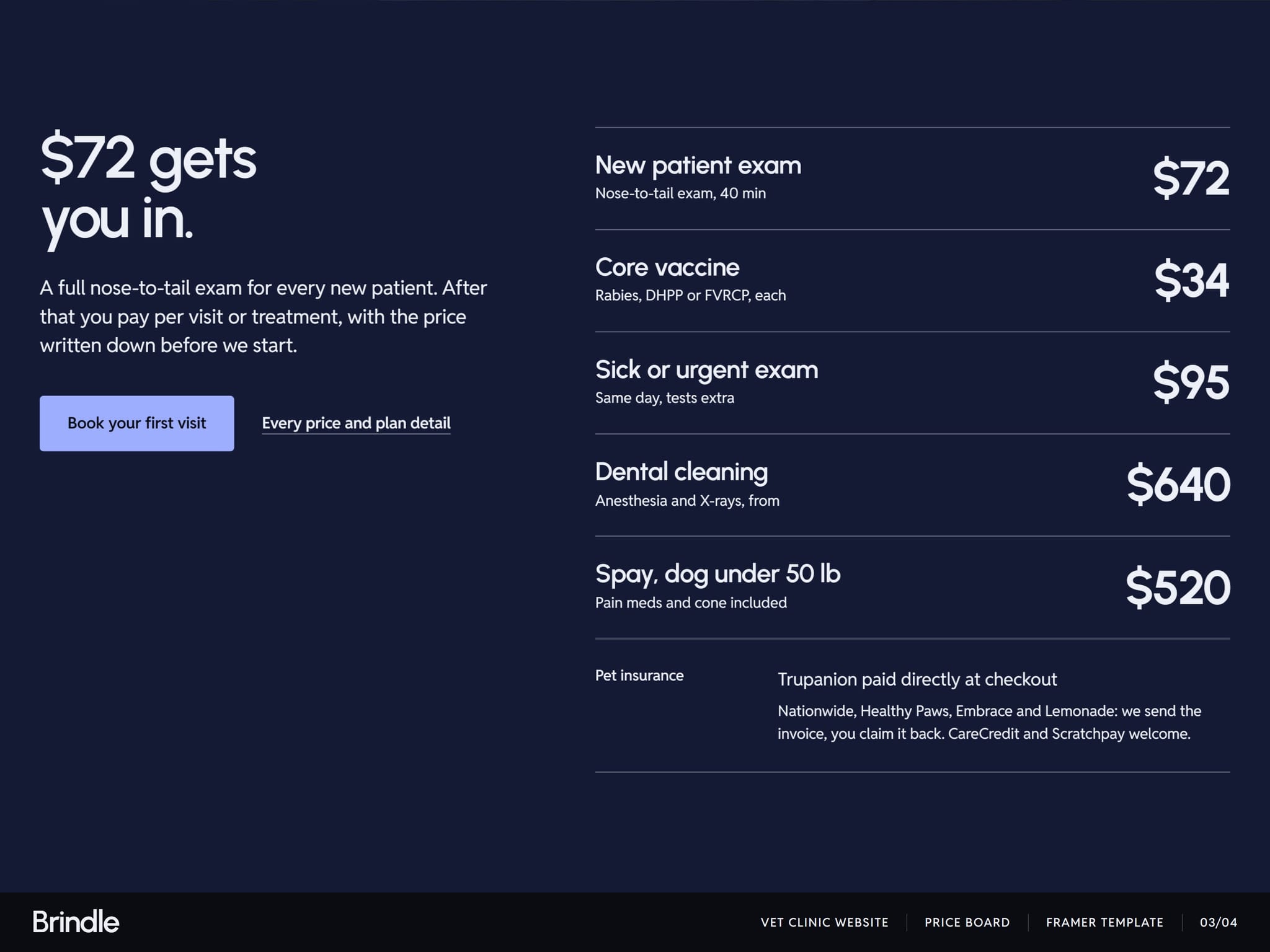The width and height of the screenshot is (1270, 952).
Task: Click the Pet insurance label
Action: (x=639, y=676)
